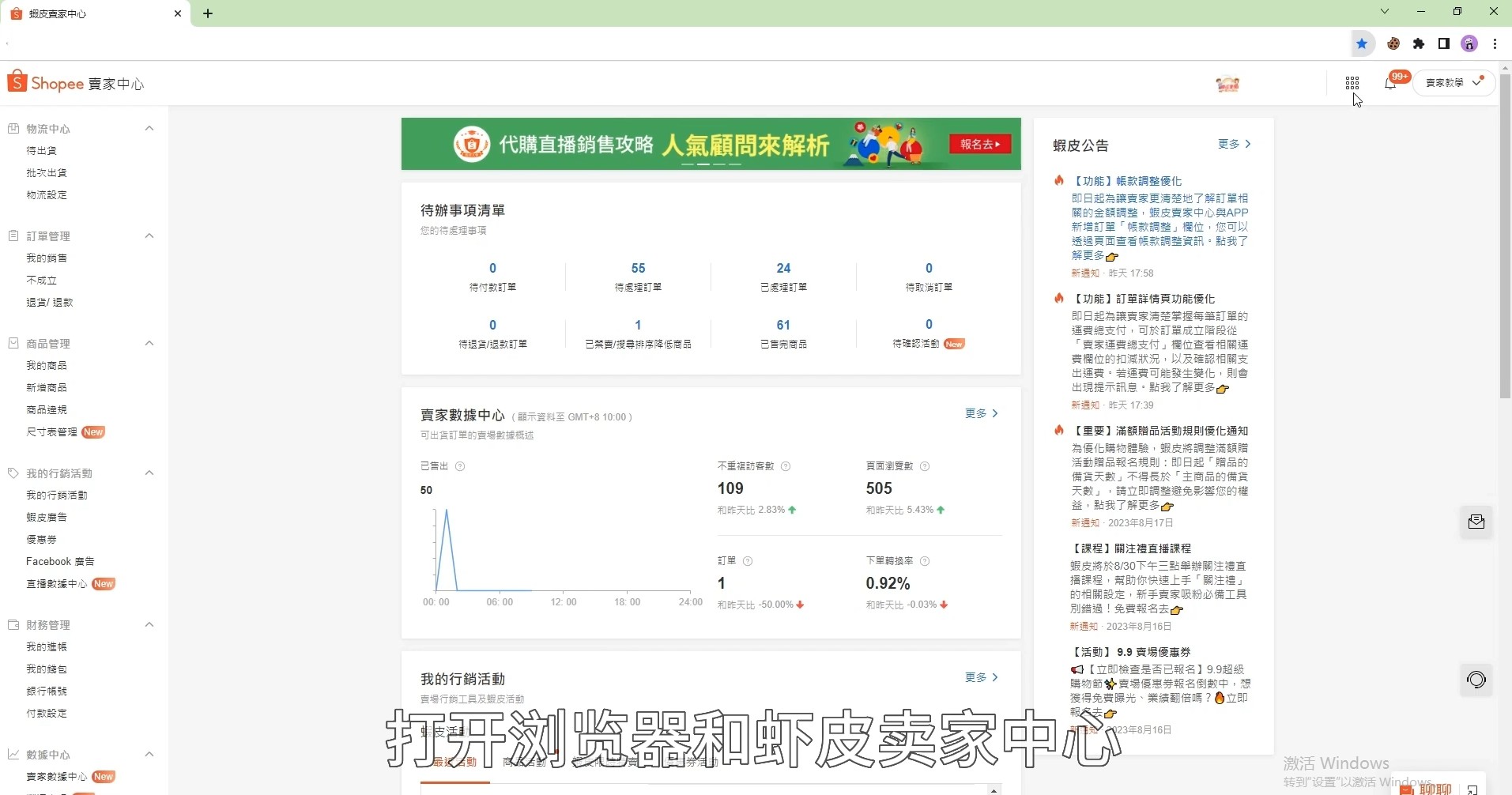Open announcement 【功能】帳款調整優化
This screenshot has height=795, width=1512.
coord(1127,181)
